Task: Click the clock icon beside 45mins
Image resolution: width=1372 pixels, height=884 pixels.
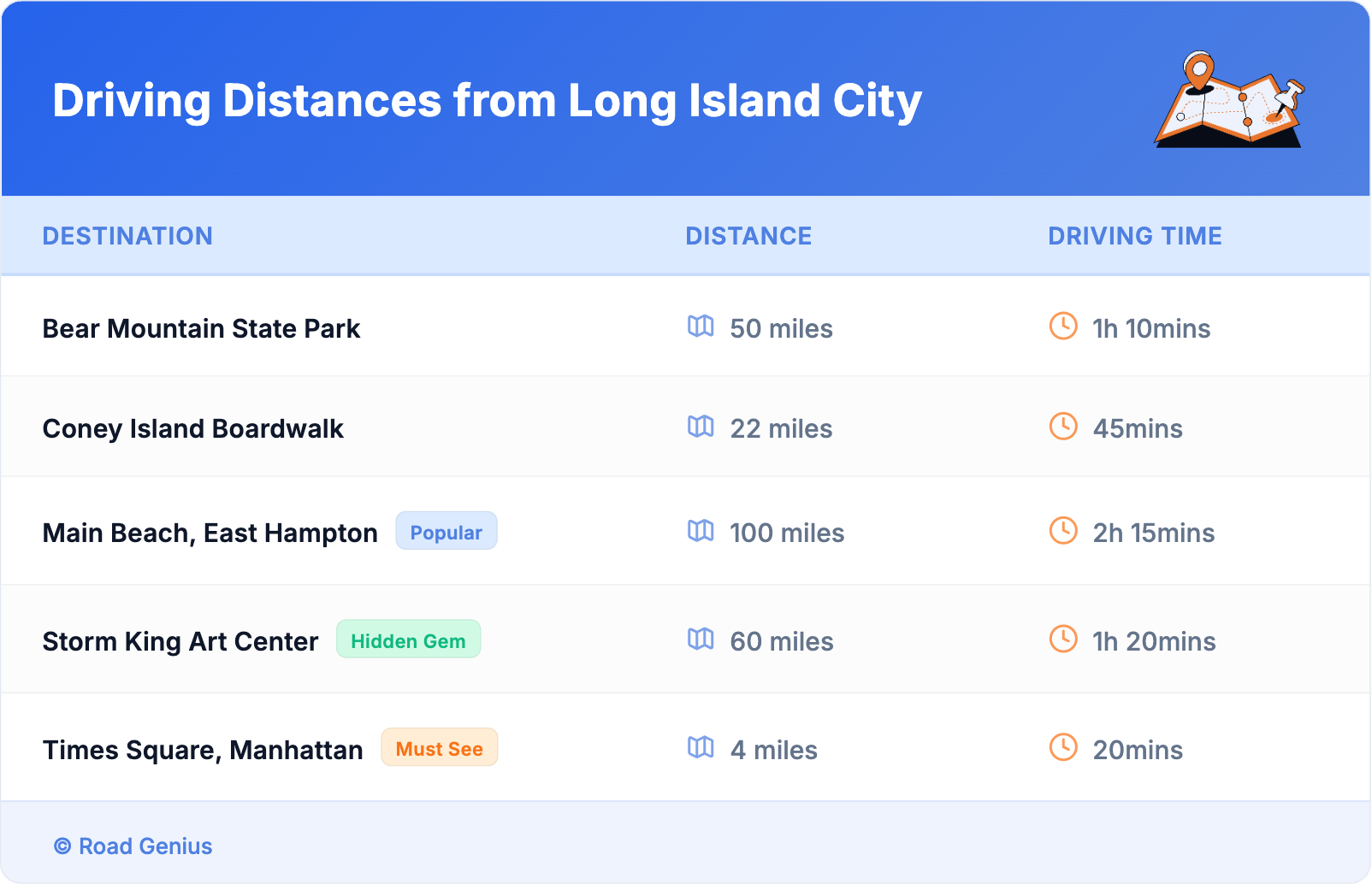Action: (x=1063, y=426)
